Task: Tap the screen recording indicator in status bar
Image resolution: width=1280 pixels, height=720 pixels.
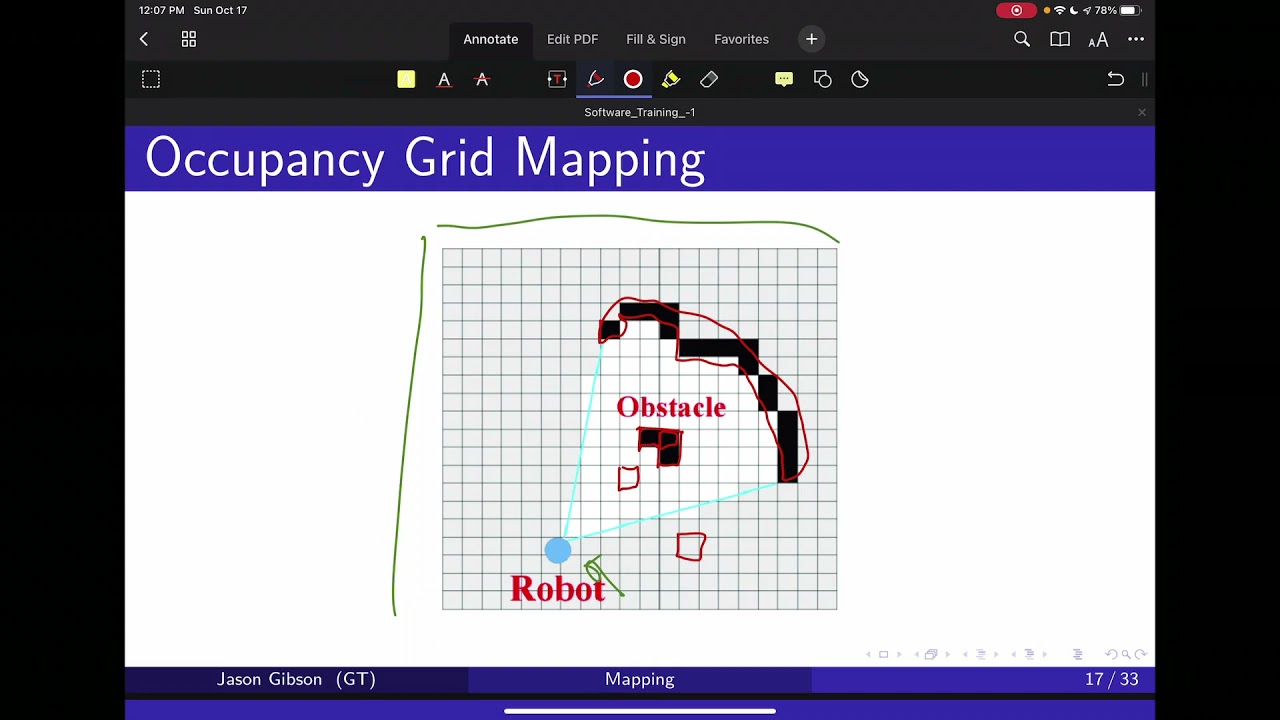Action: point(1016,10)
